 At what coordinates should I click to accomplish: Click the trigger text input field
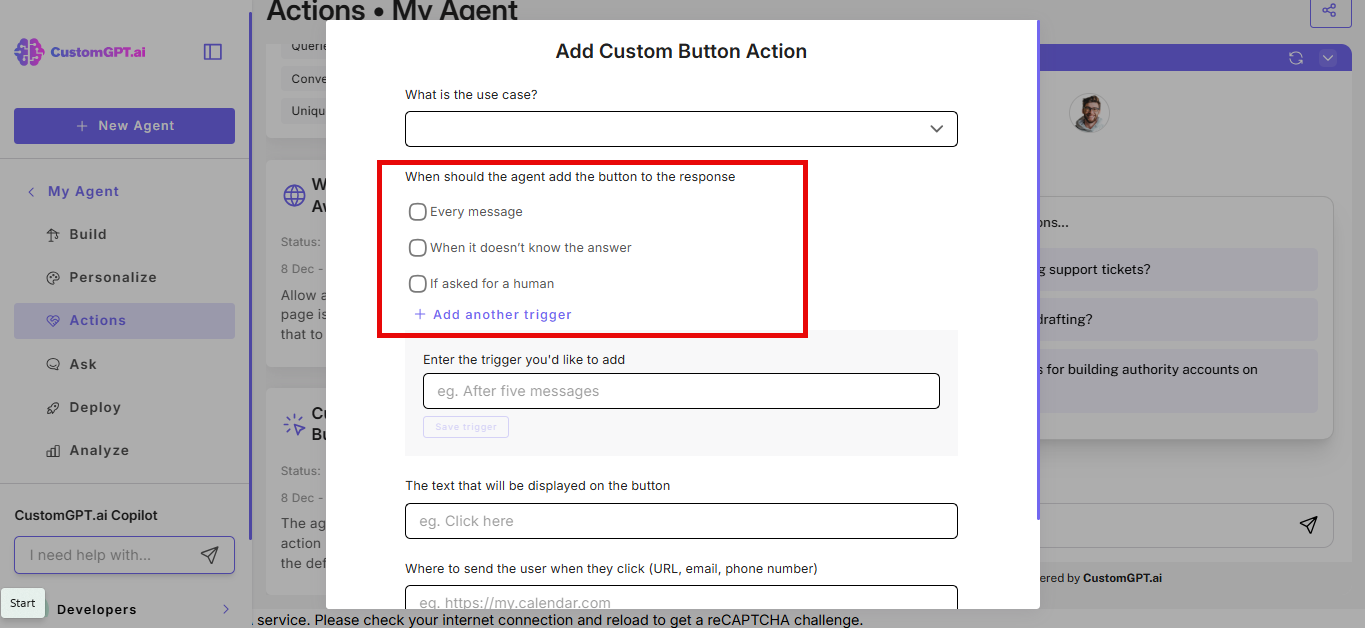pyautogui.click(x=680, y=391)
